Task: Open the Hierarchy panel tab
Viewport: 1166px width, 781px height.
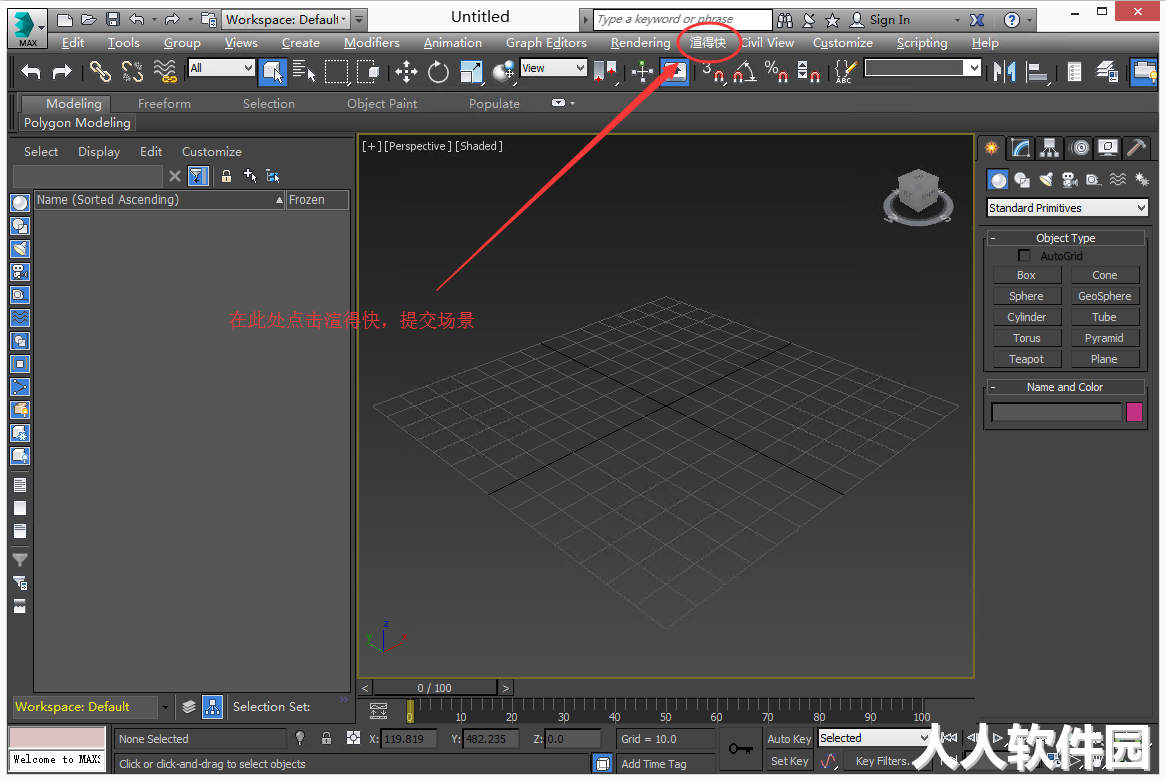Action: click(x=1049, y=148)
